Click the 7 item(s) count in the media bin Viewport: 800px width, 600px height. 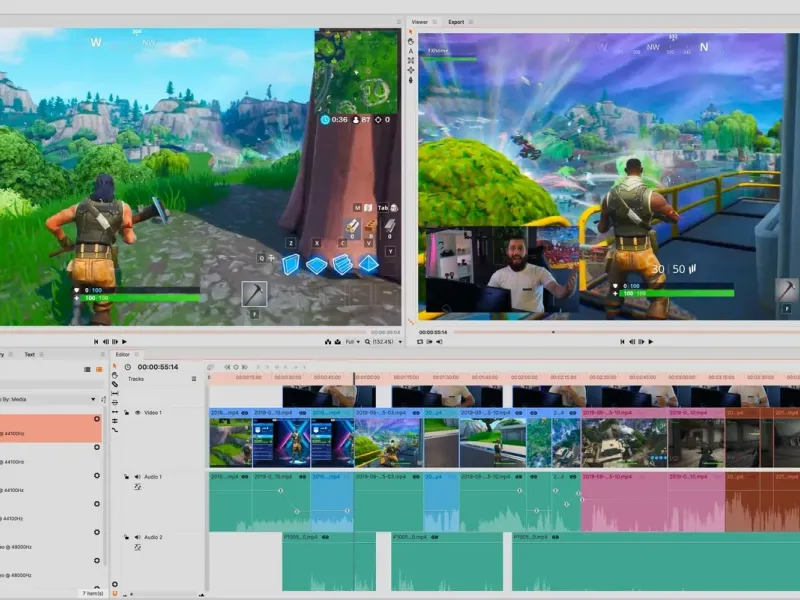click(92, 593)
